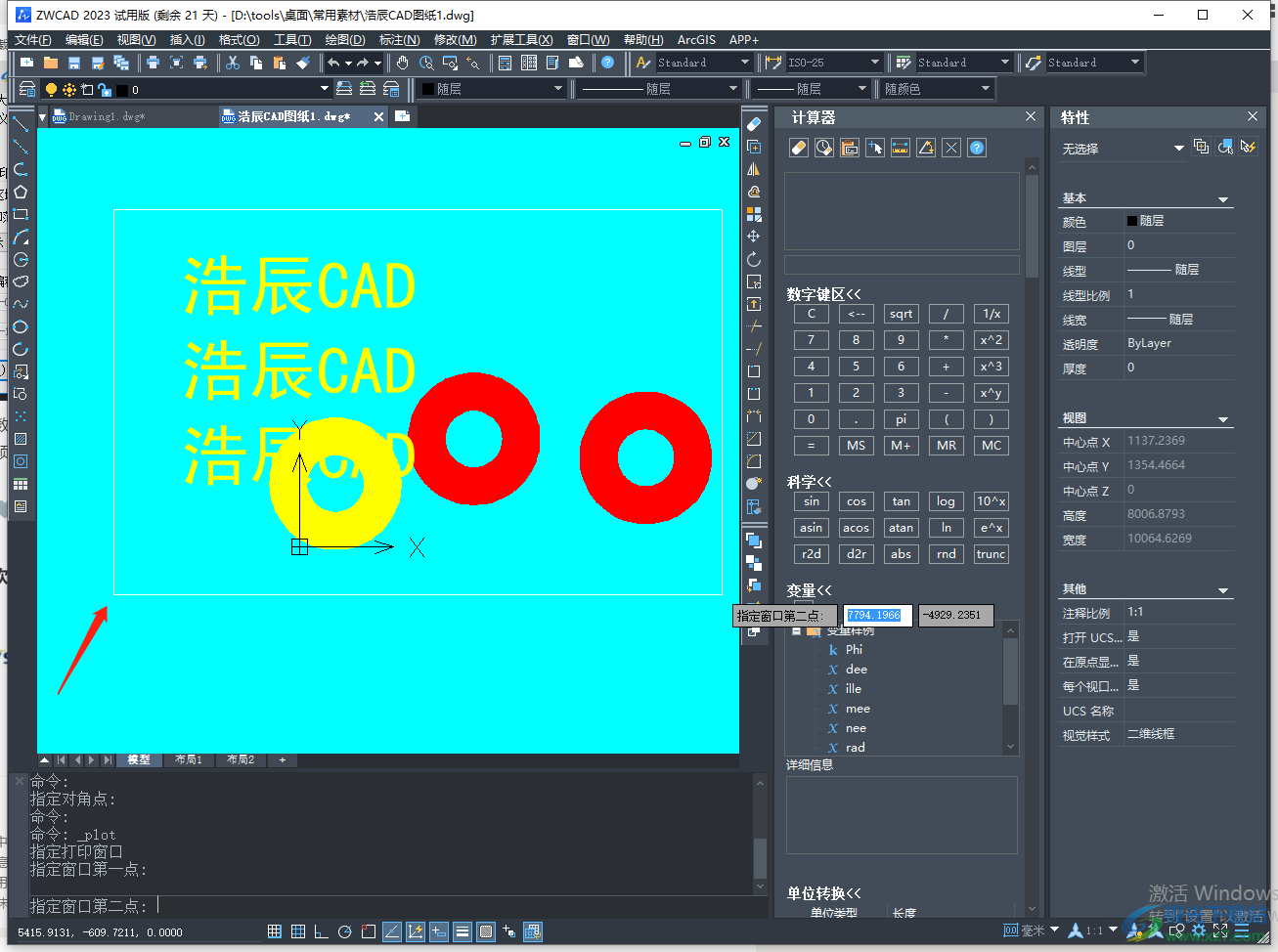Toggle object snap in status bar

coord(368,931)
